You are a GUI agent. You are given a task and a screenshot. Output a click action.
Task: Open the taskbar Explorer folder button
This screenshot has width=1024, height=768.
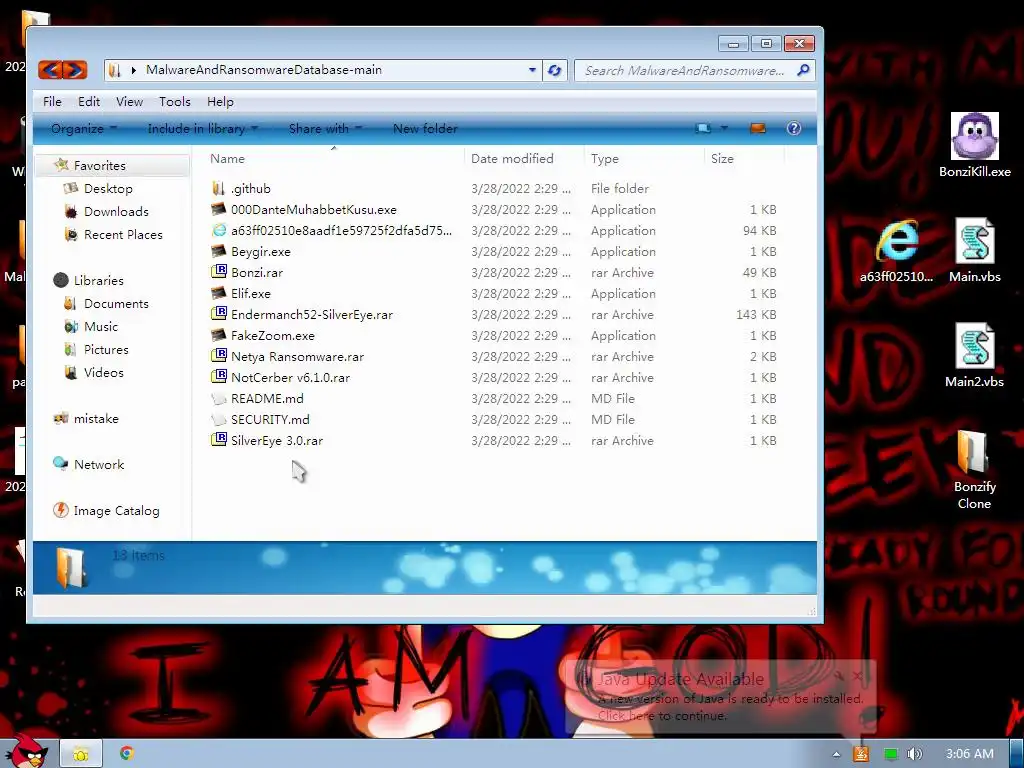[81, 754]
